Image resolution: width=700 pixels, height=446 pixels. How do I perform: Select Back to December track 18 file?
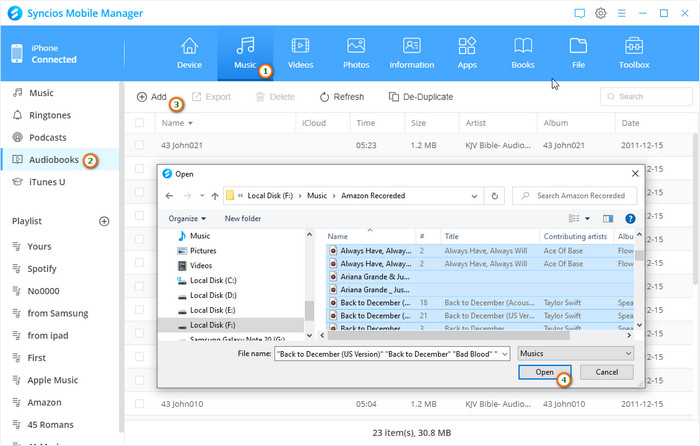(x=480, y=303)
